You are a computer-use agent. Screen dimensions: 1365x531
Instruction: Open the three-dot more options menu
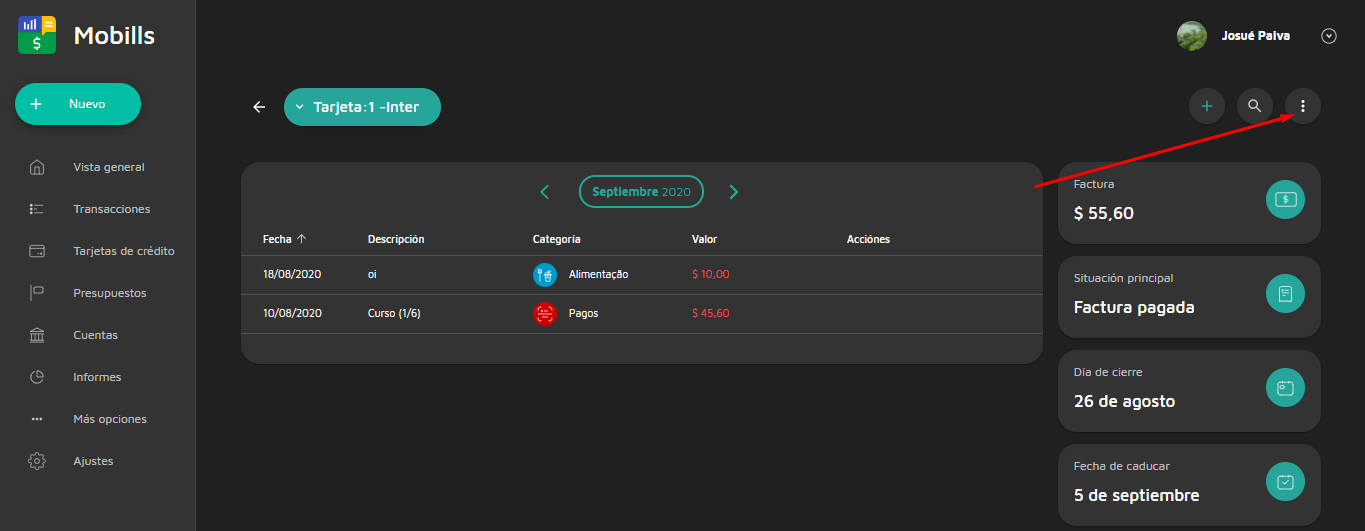(x=1302, y=106)
